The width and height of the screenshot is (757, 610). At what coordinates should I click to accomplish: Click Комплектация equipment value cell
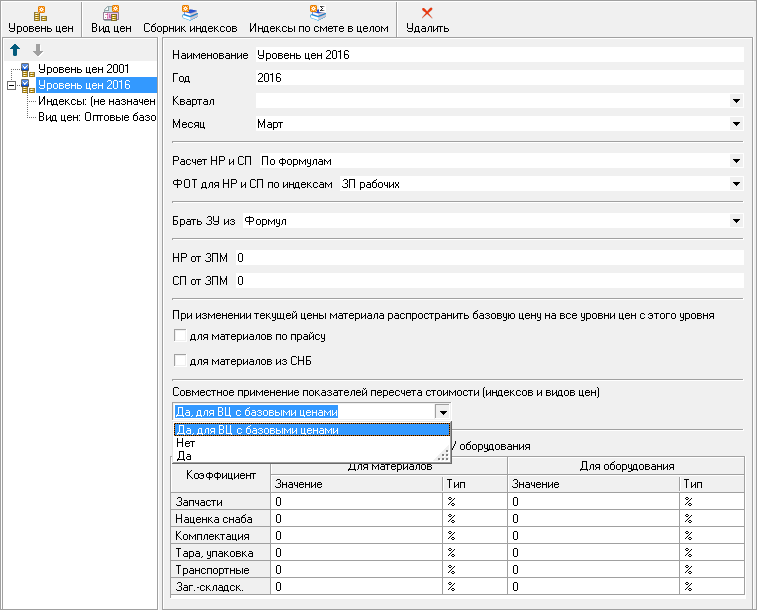pos(593,535)
